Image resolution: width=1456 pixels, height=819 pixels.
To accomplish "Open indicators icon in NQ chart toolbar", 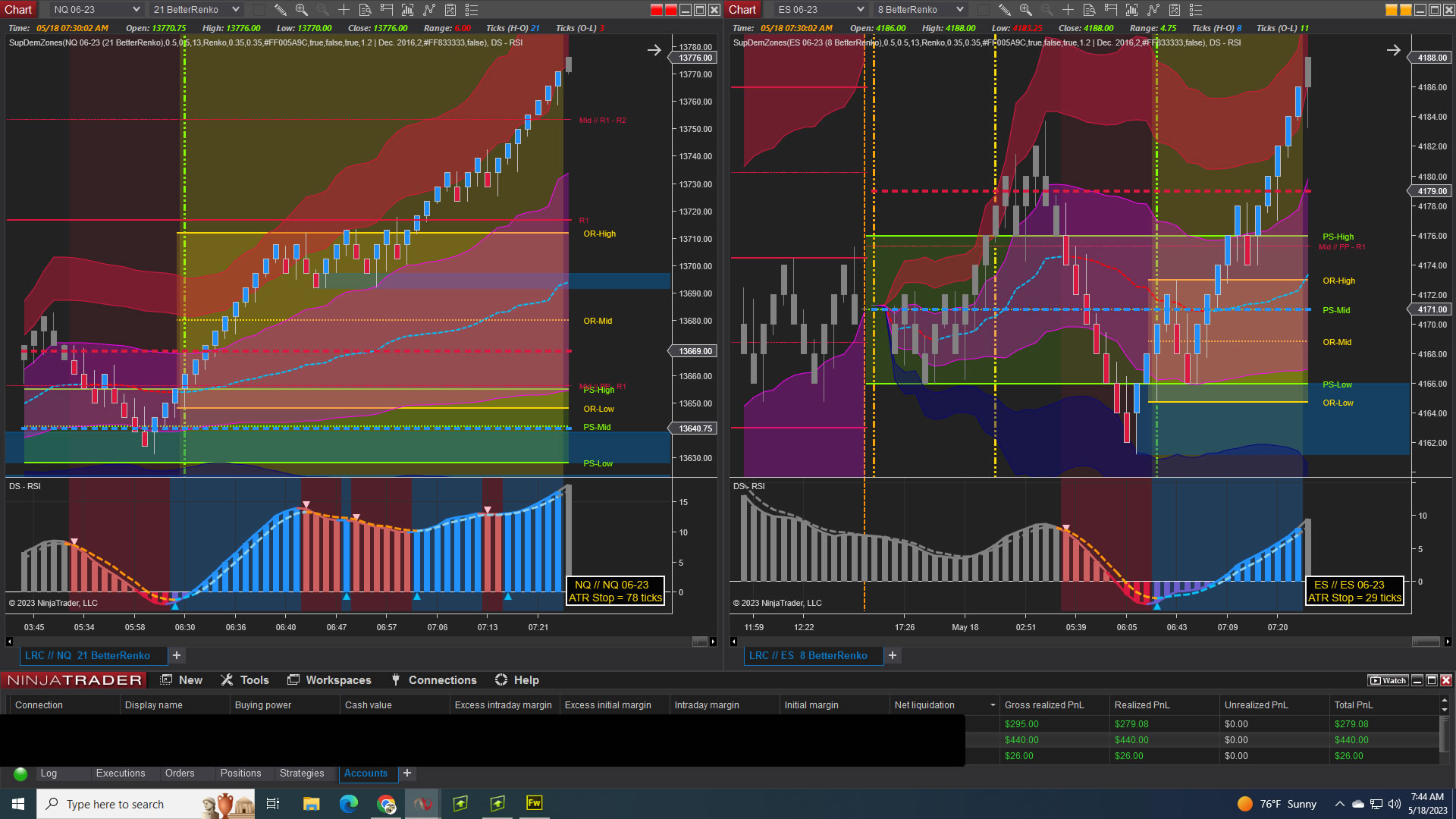I will coord(429,10).
